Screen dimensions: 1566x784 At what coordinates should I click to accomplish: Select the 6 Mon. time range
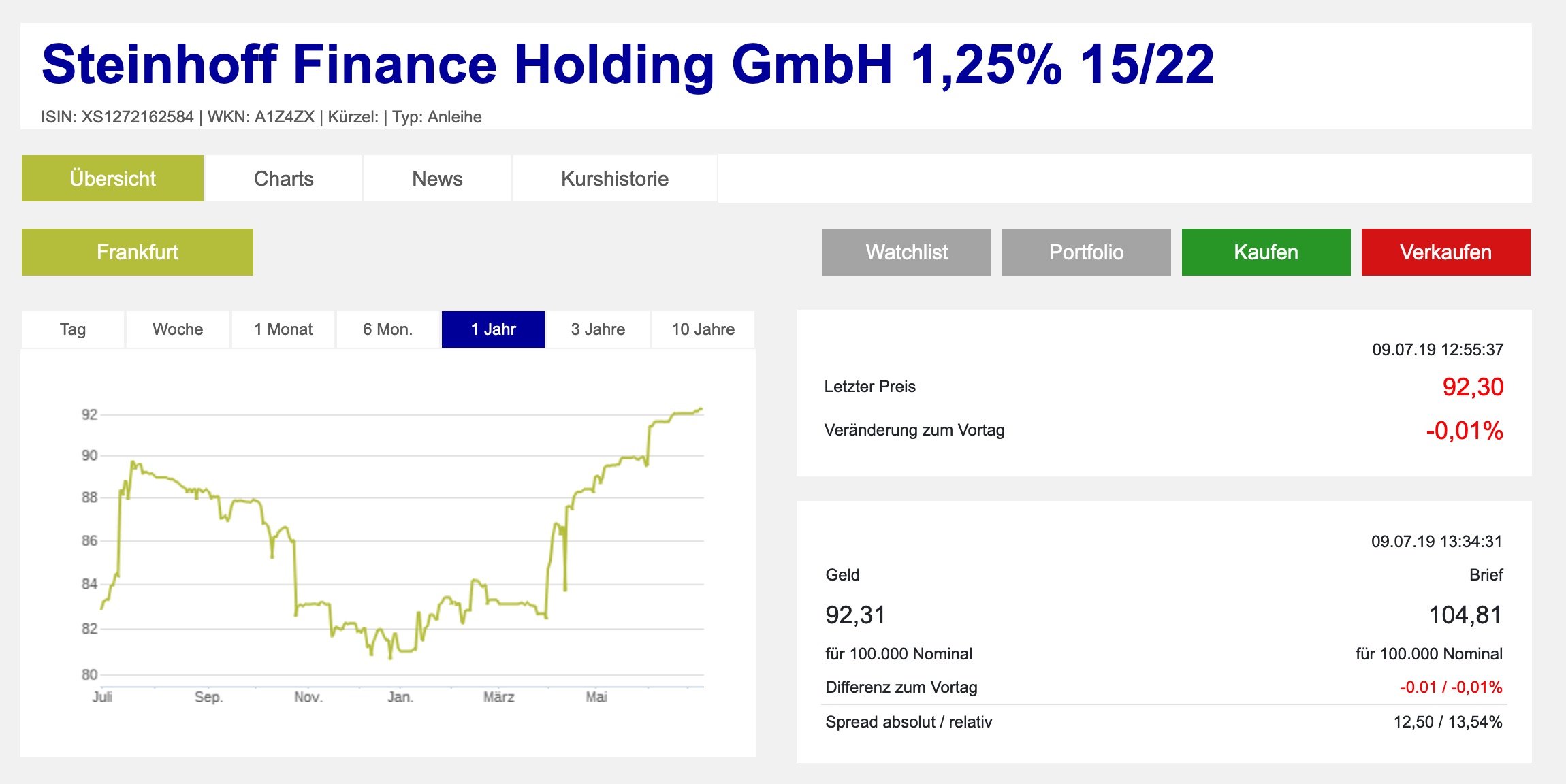(387, 329)
